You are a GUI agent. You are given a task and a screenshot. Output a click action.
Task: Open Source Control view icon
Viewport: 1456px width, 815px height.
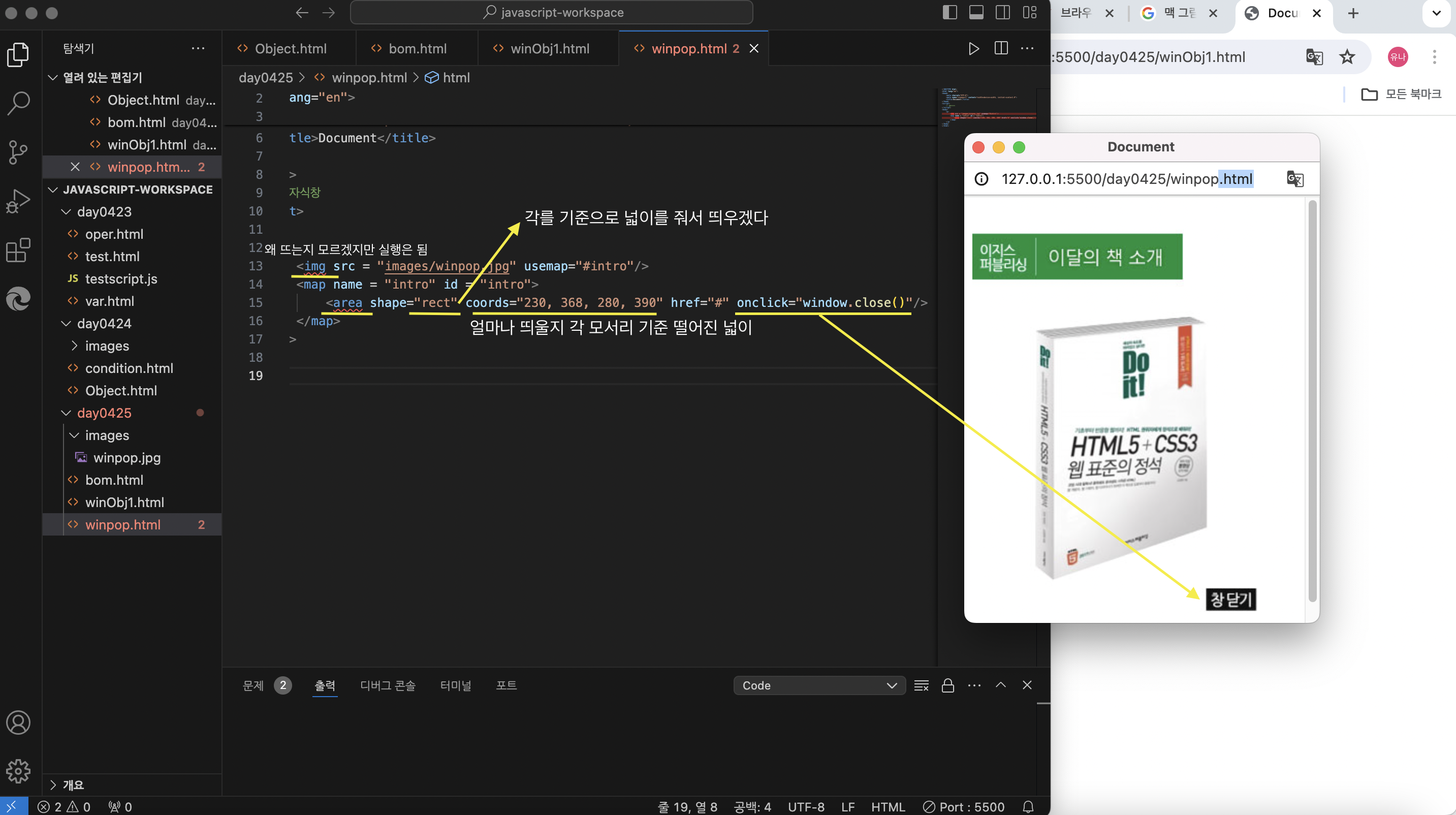point(18,152)
